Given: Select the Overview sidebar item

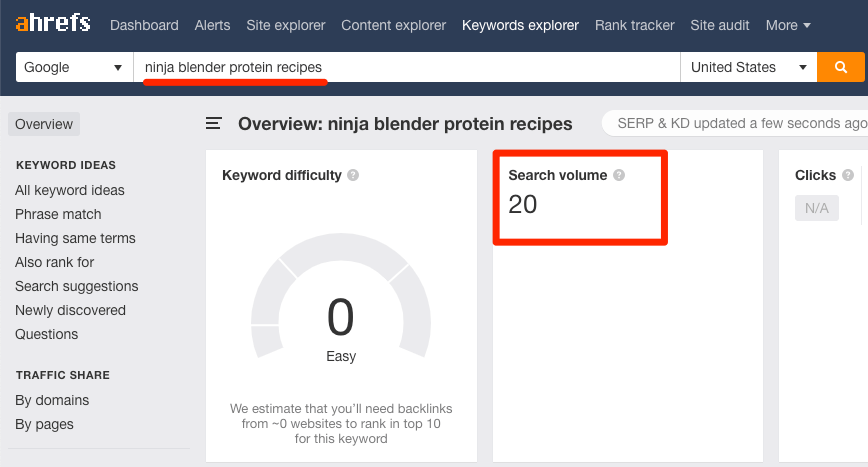Looking at the screenshot, I should [44, 124].
